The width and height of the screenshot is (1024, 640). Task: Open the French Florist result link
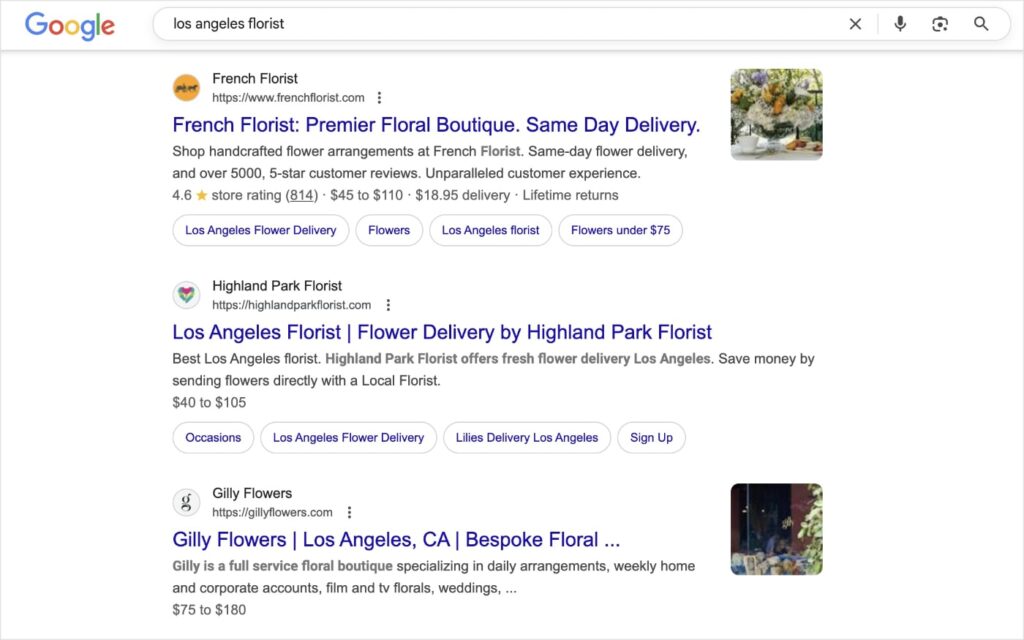[x=437, y=124]
